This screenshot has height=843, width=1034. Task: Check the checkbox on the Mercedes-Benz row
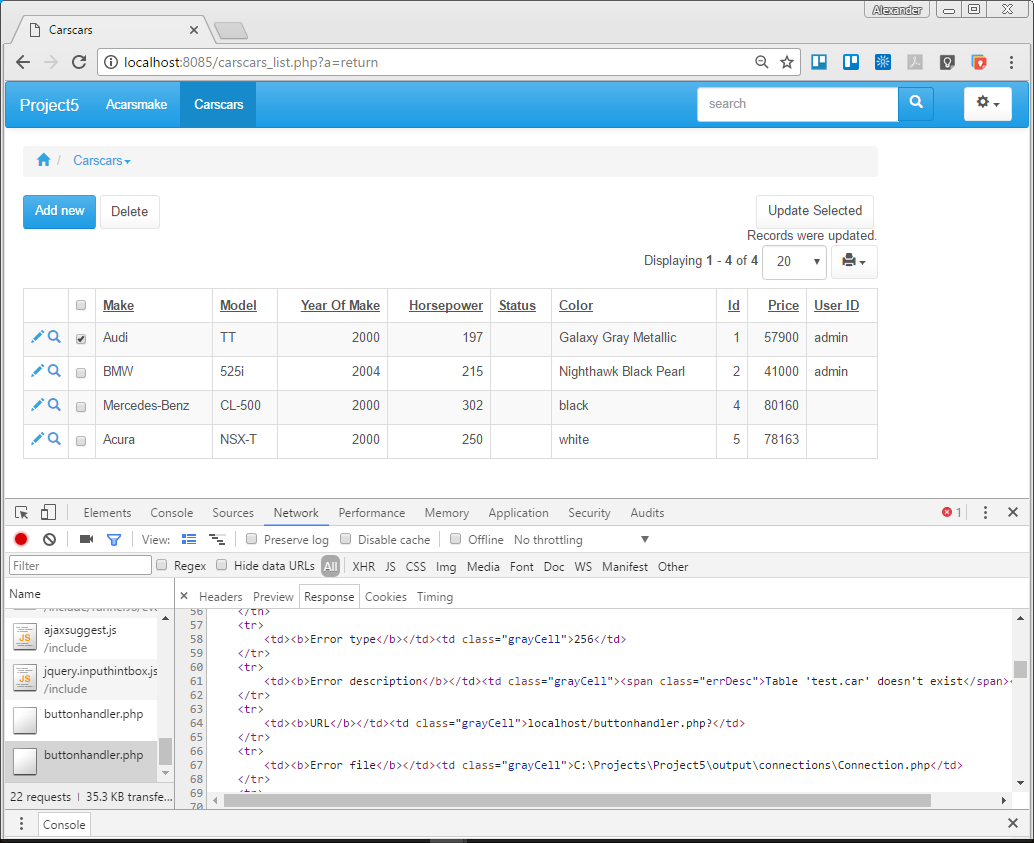80,406
